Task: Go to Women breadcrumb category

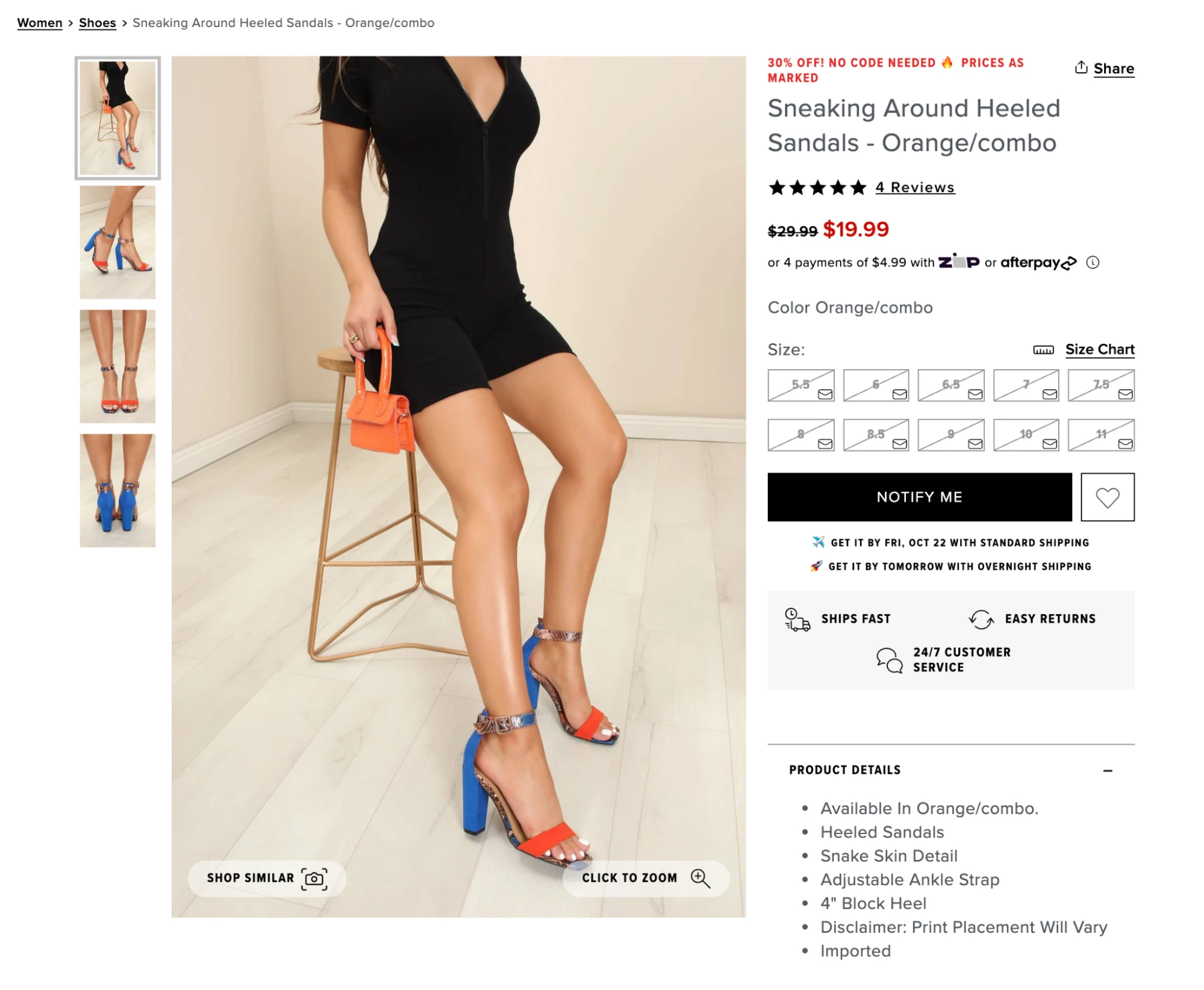Action: pyautogui.click(x=40, y=23)
